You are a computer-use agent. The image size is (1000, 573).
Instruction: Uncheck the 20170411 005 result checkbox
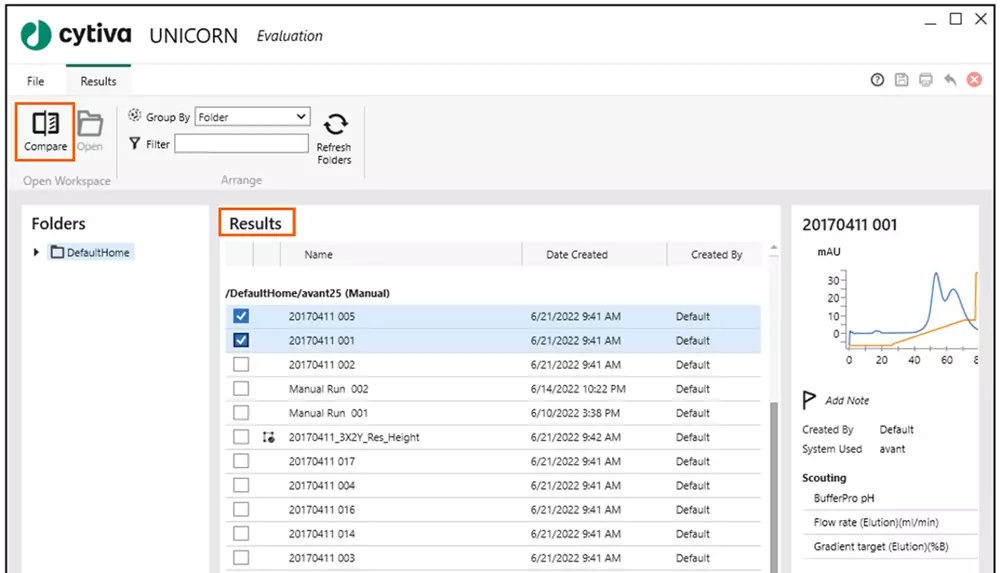(241, 316)
